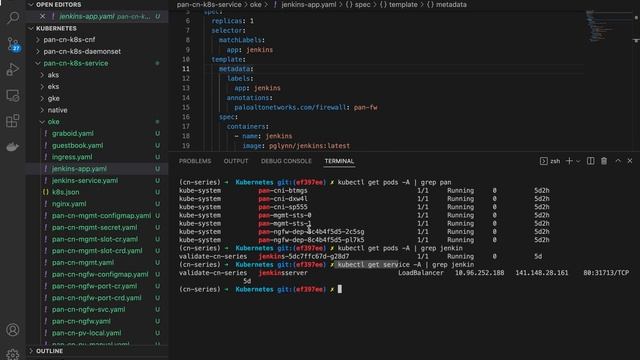Click the spec breadcrumb segment
The width and height of the screenshot is (640, 360).
(362, 4)
